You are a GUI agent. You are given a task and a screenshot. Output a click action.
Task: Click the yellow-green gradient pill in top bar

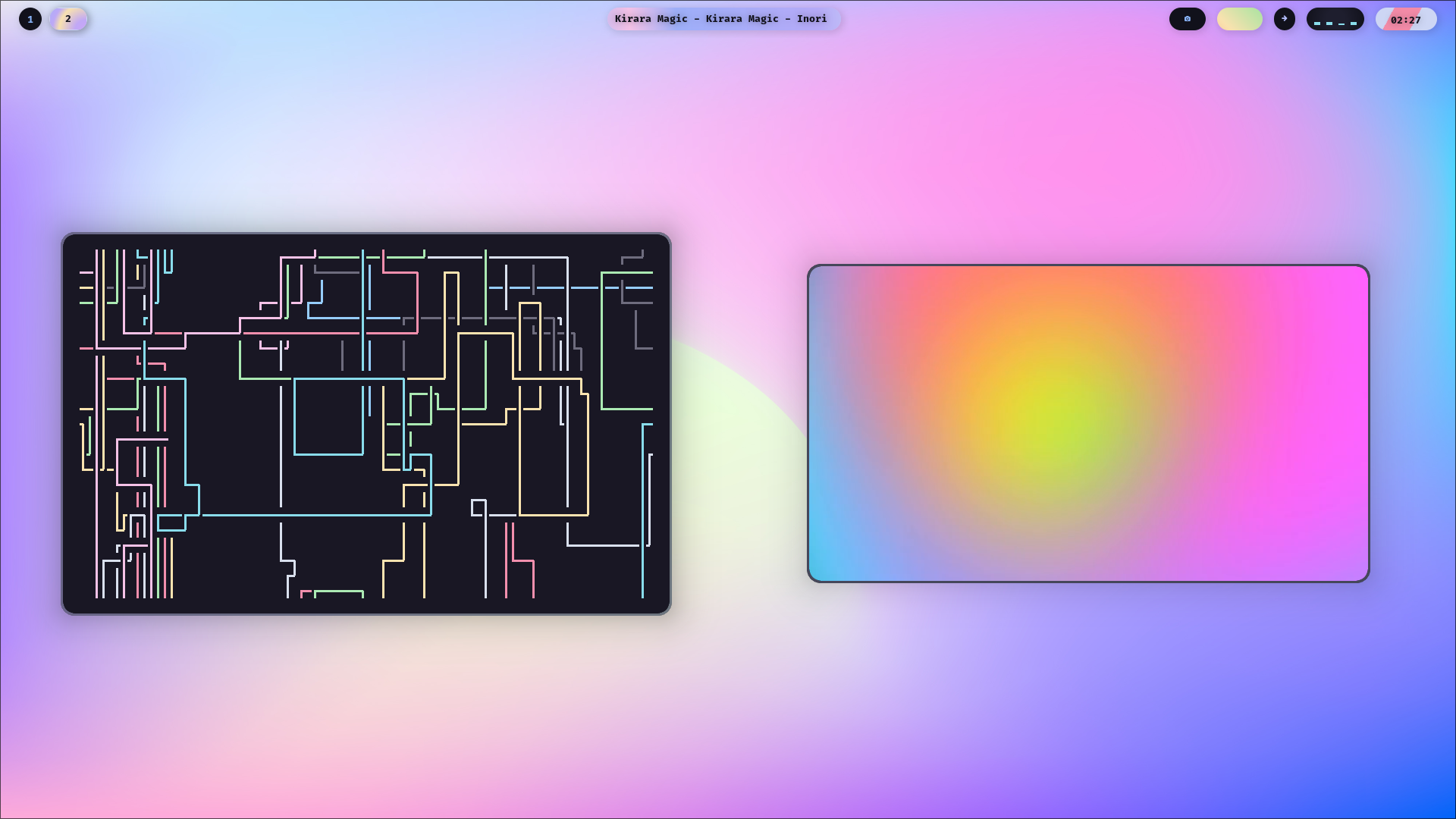1239,19
